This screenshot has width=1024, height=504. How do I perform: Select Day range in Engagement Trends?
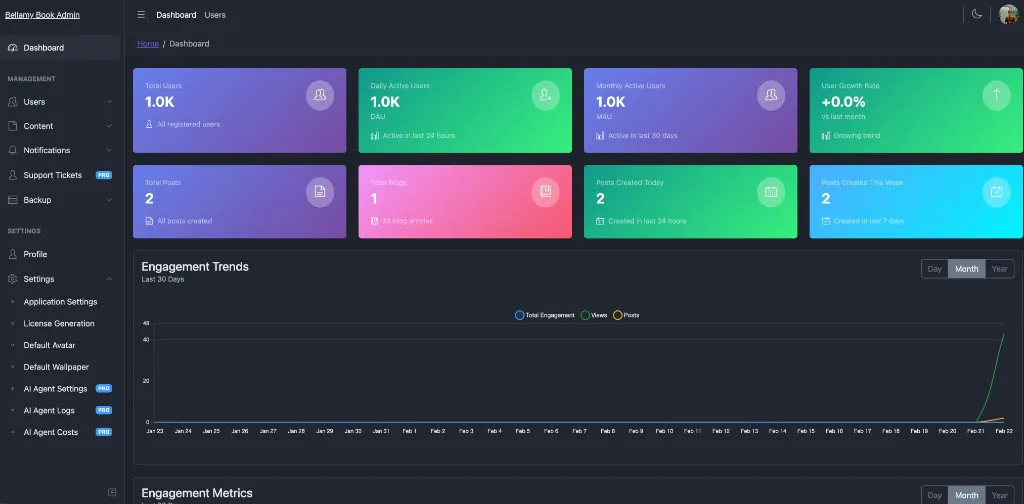tap(935, 269)
